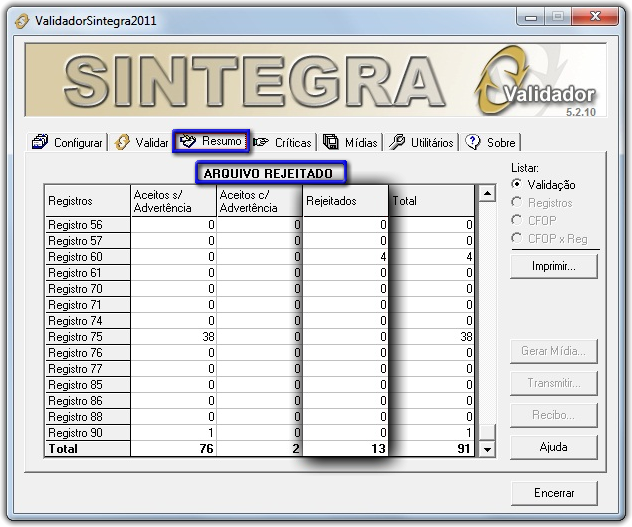Click the table scrollbar down arrow
Screen dimensions: 632x527
tap(487, 449)
